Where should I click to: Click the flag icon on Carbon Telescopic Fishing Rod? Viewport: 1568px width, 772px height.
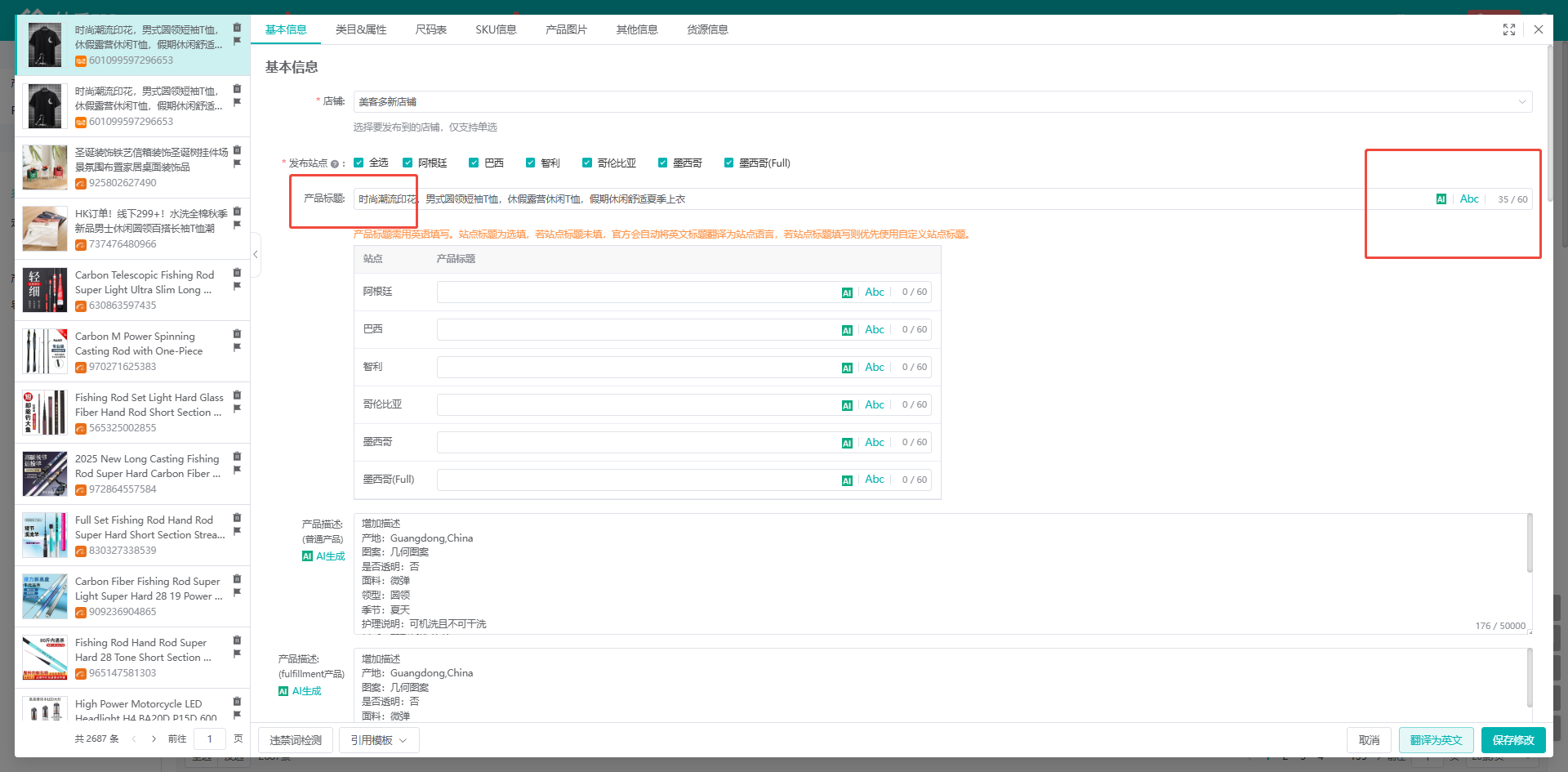click(237, 287)
